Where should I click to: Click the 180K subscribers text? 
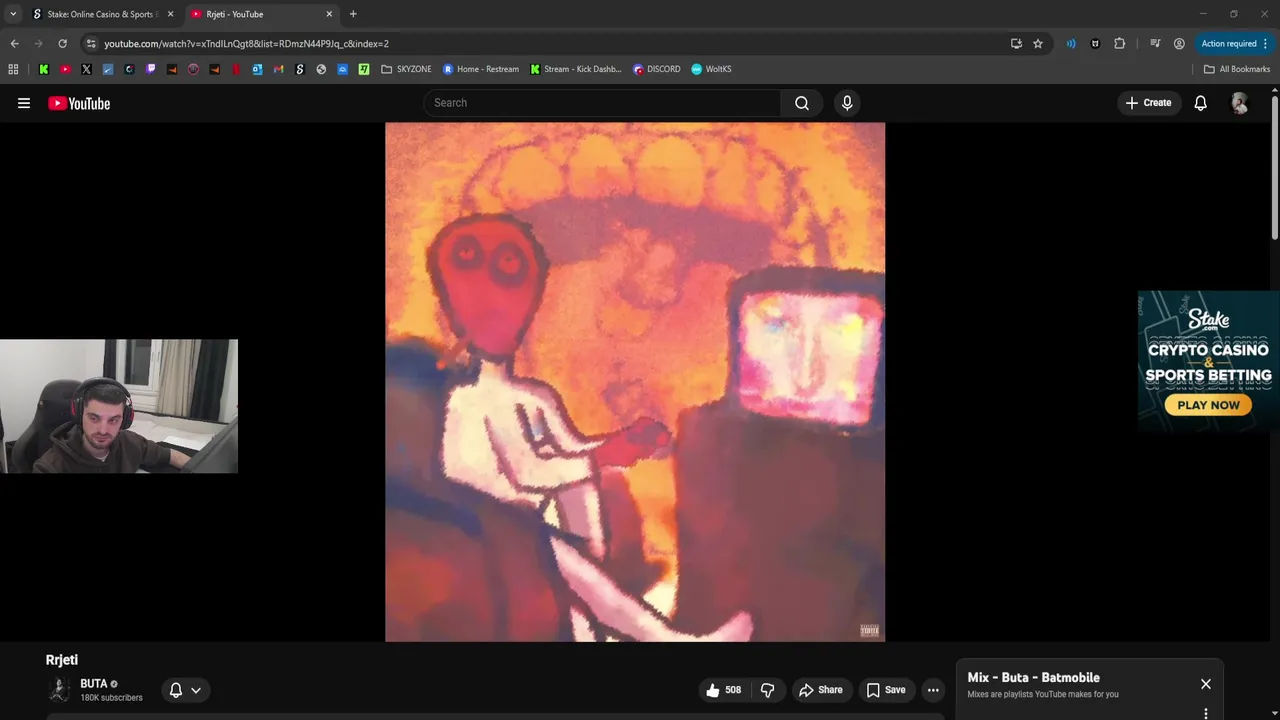(x=111, y=698)
